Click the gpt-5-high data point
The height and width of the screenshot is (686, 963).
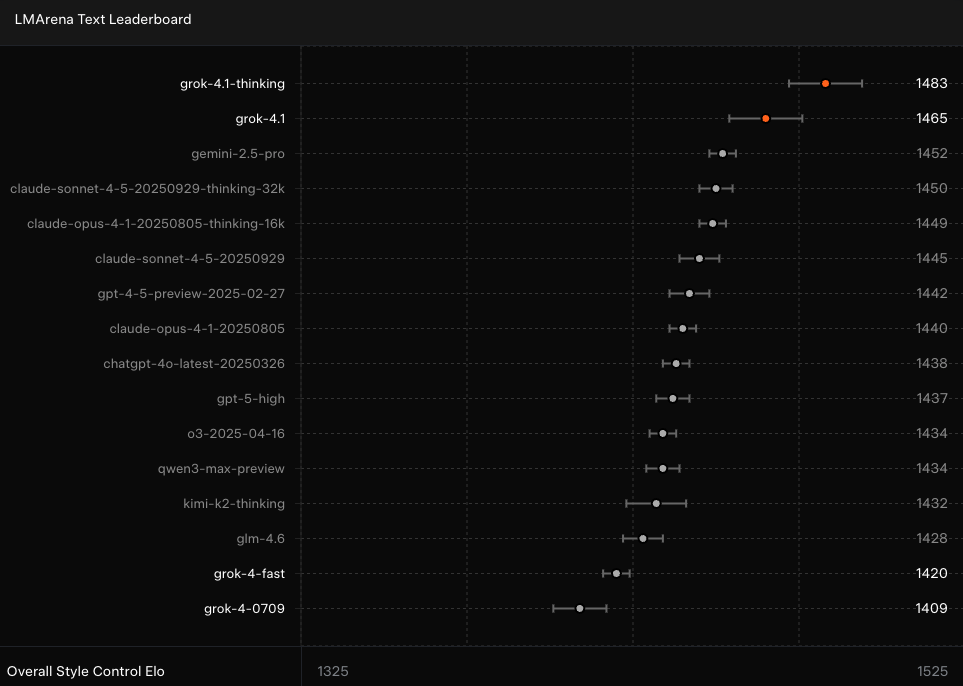pyautogui.click(x=673, y=399)
